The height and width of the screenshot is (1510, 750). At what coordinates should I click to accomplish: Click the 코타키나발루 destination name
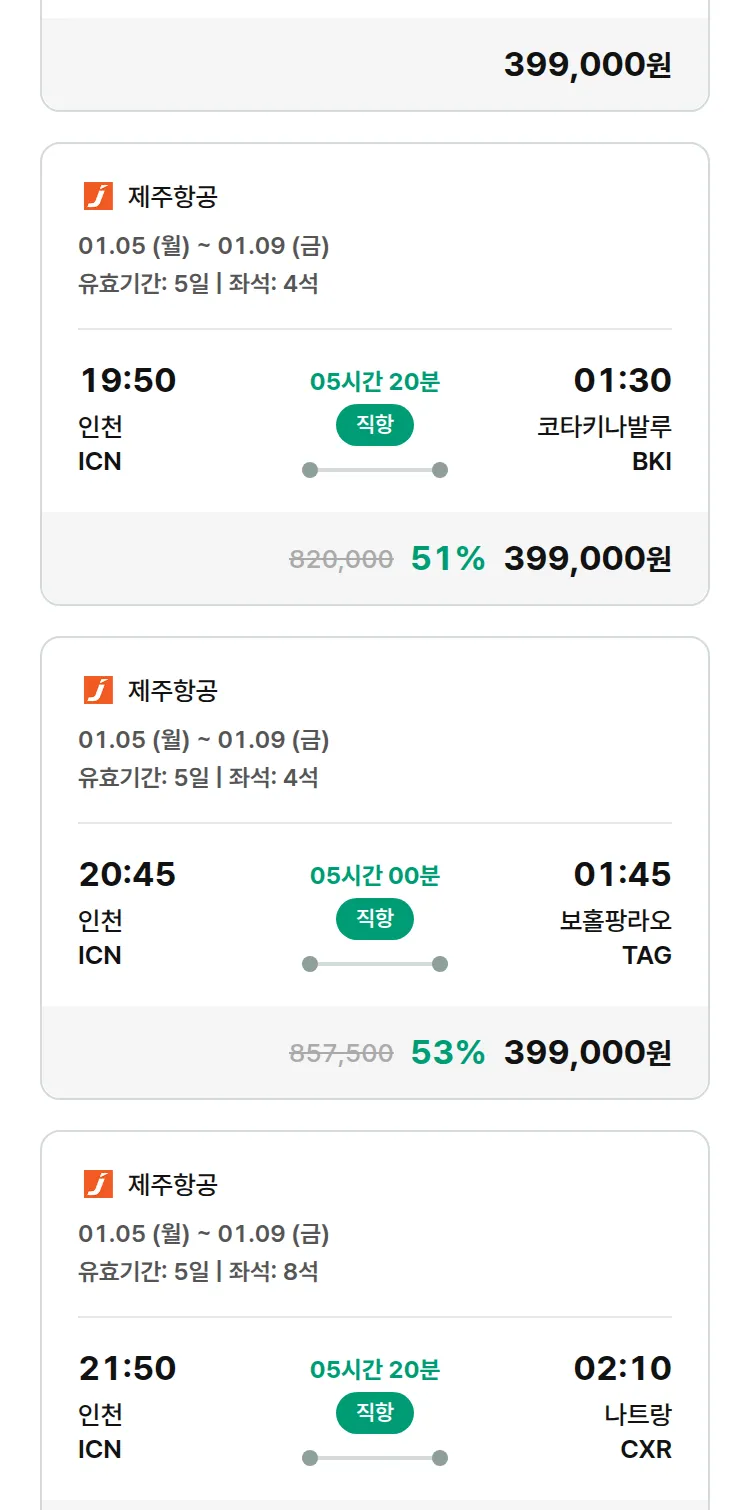[x=604, y=426]
